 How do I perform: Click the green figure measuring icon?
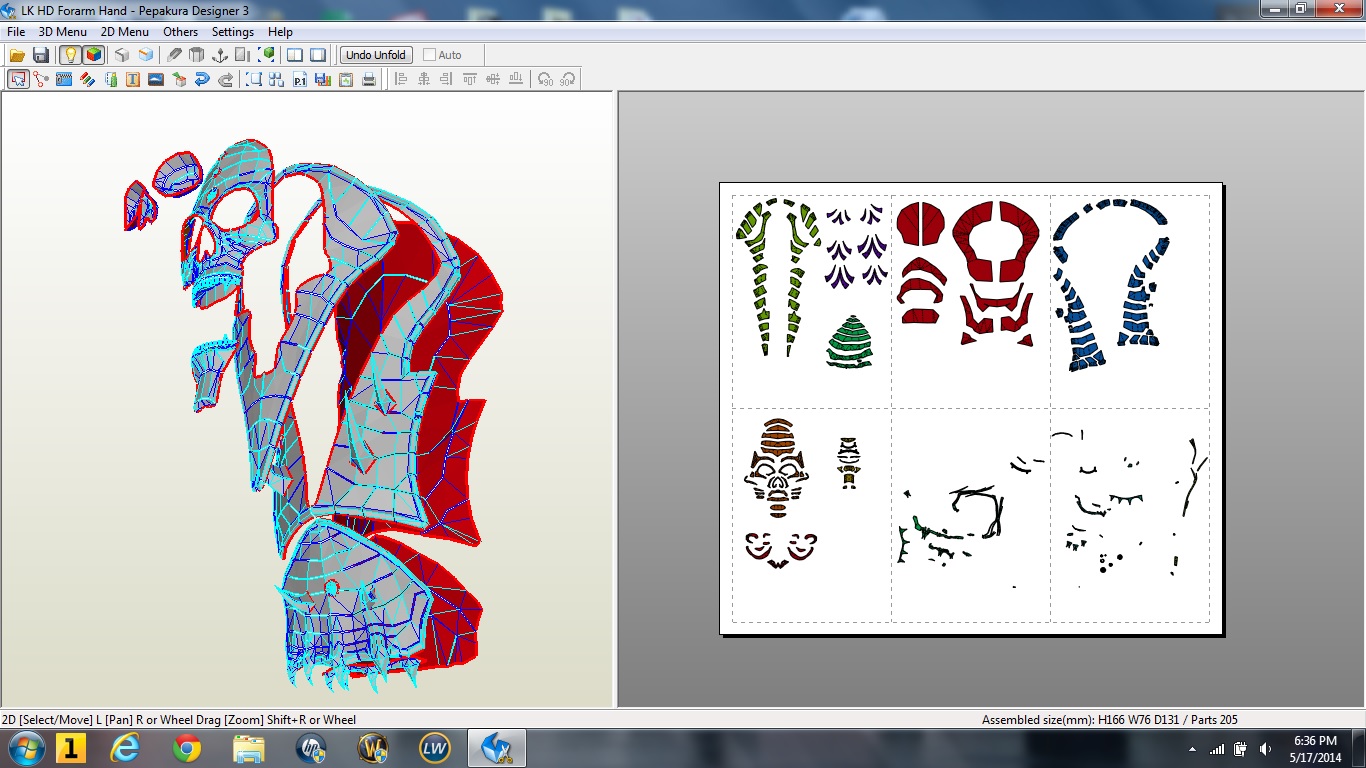pyautogui.click(x=110, y=79)
